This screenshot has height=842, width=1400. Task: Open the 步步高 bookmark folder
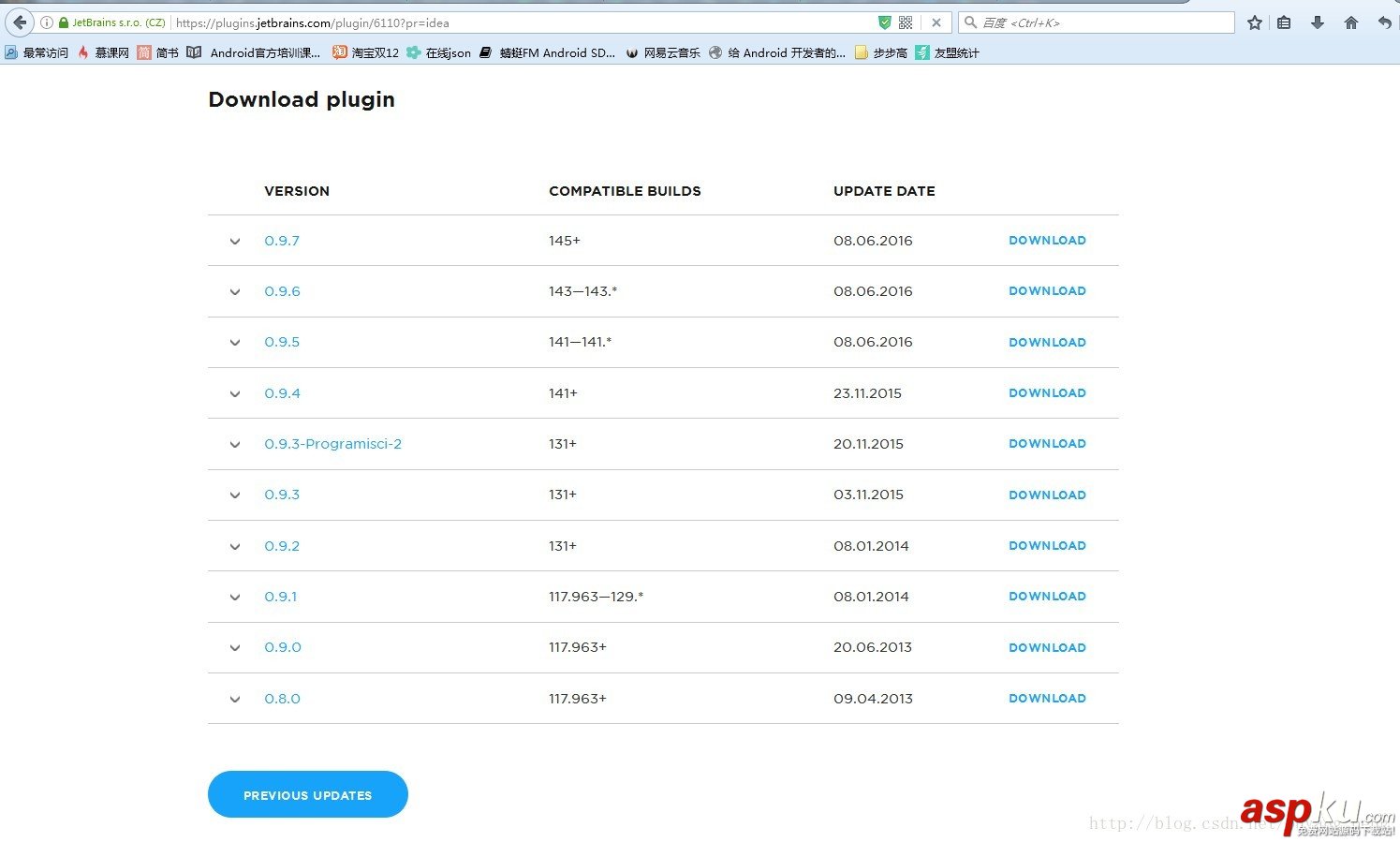click(x=881, y=52)
